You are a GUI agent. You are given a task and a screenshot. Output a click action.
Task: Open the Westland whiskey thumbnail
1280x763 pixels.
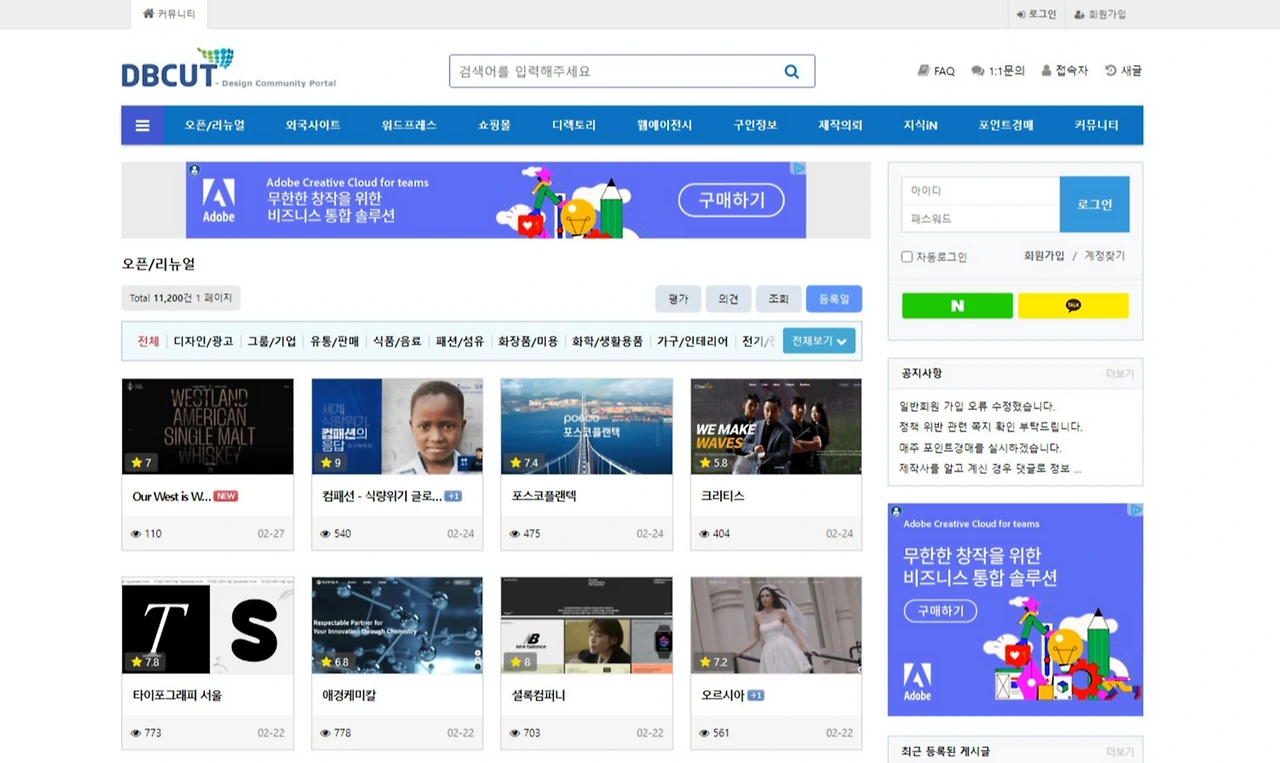[208, 426]
